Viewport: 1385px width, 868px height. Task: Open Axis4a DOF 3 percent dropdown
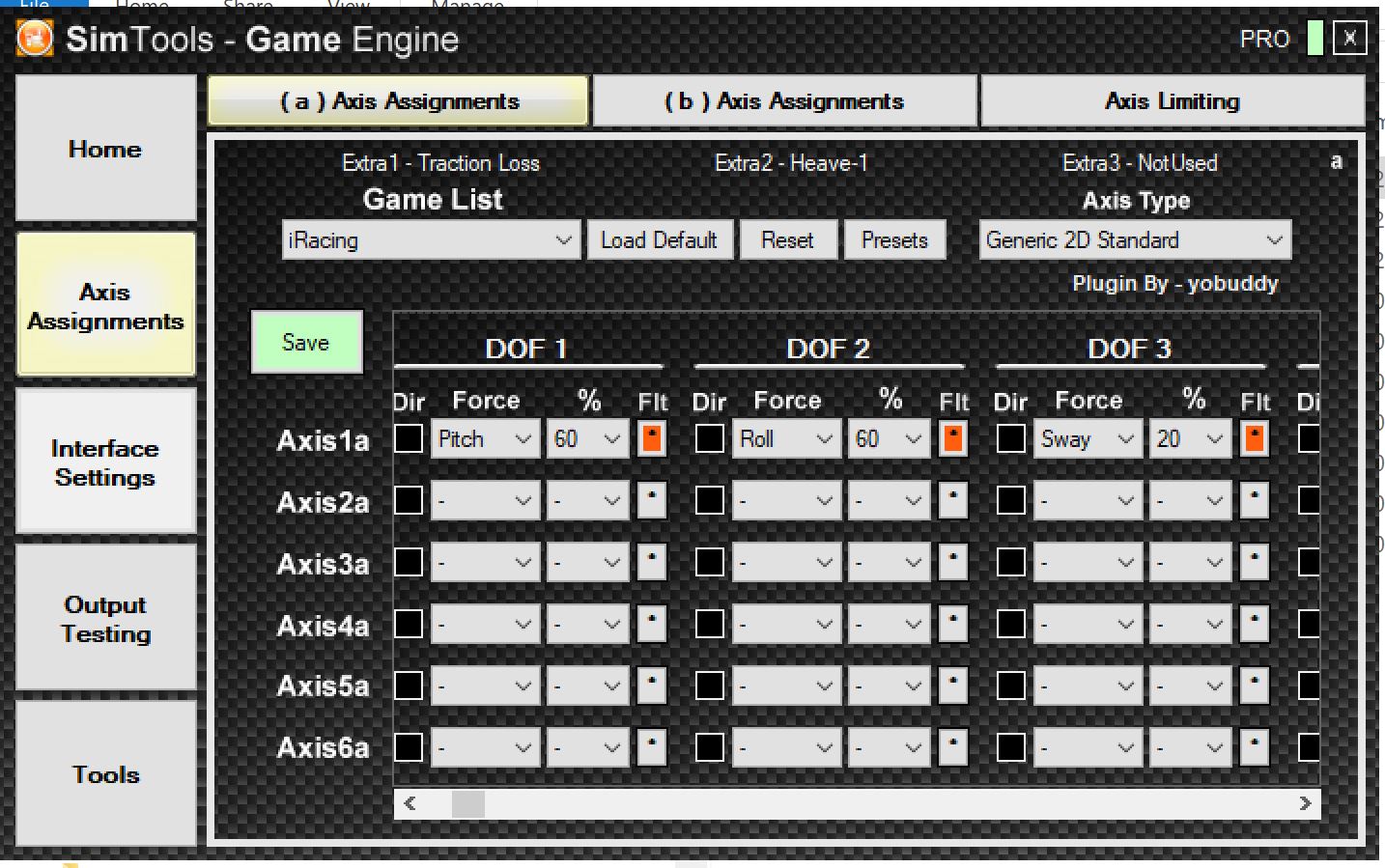pos(1190,625)
